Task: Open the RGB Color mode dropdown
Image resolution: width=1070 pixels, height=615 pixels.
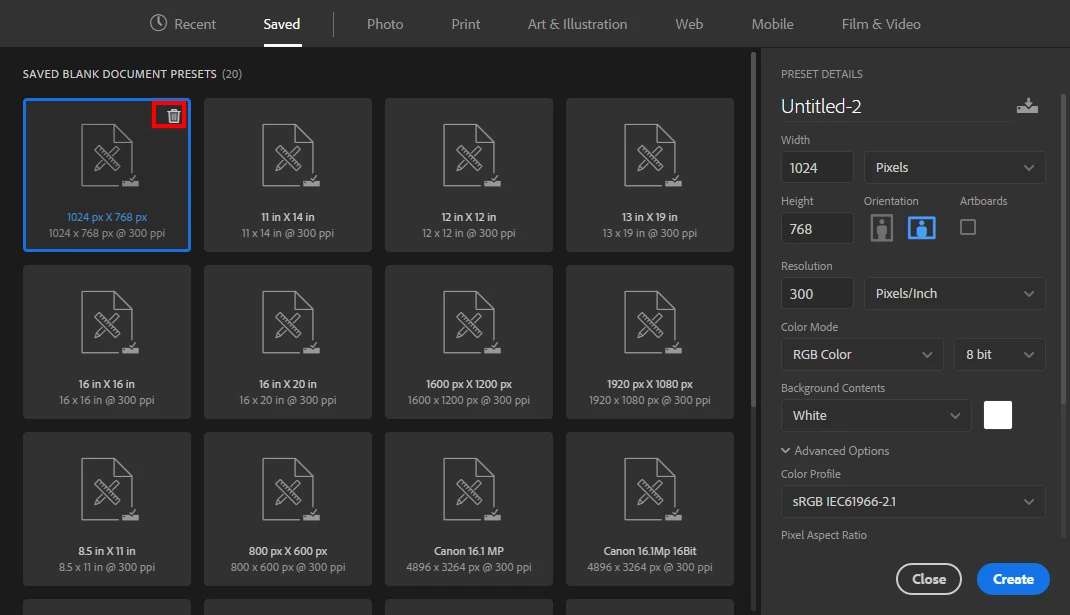Action: click(x=862, y=354)
